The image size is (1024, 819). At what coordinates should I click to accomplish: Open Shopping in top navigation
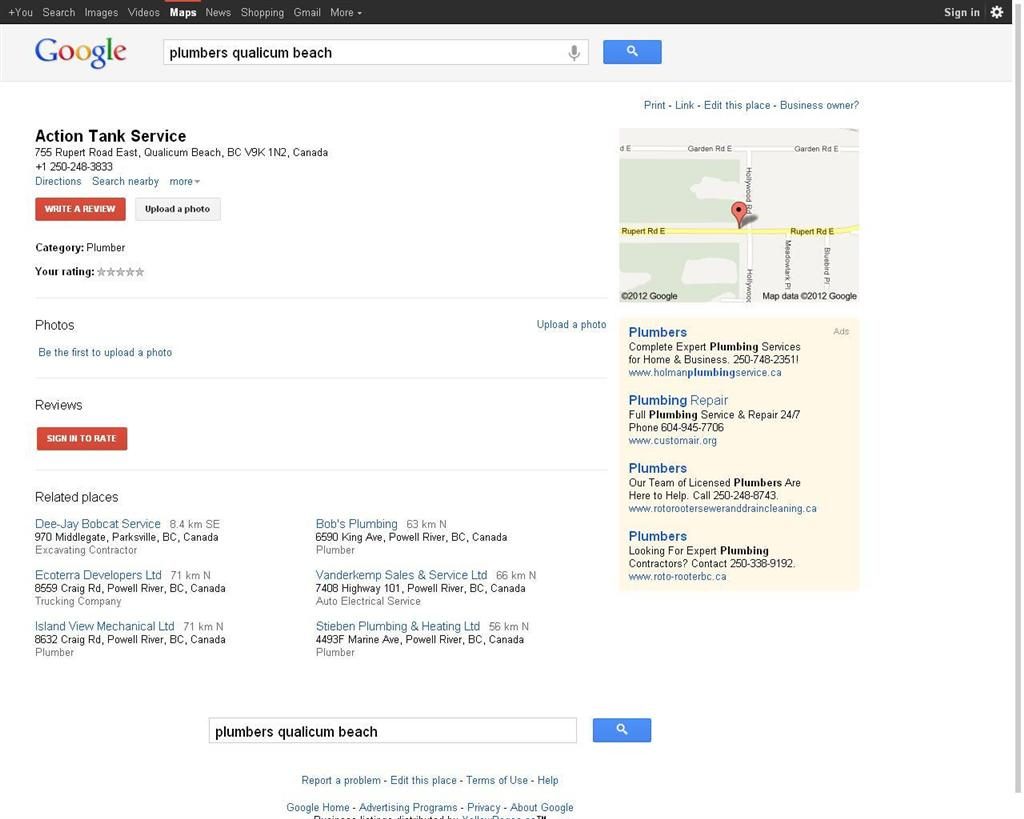[262, 12]
